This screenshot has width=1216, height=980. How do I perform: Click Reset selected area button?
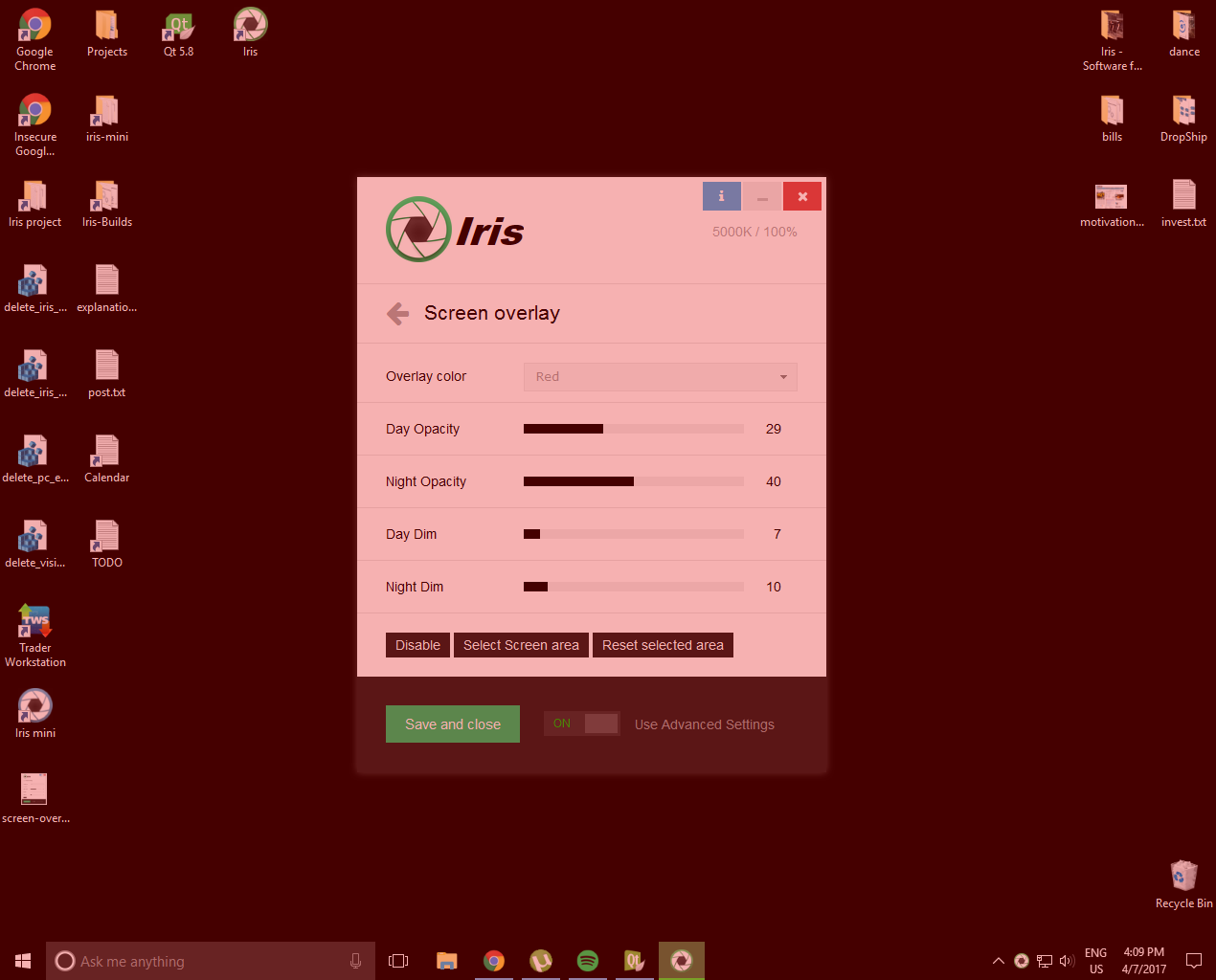pos(663,645)
